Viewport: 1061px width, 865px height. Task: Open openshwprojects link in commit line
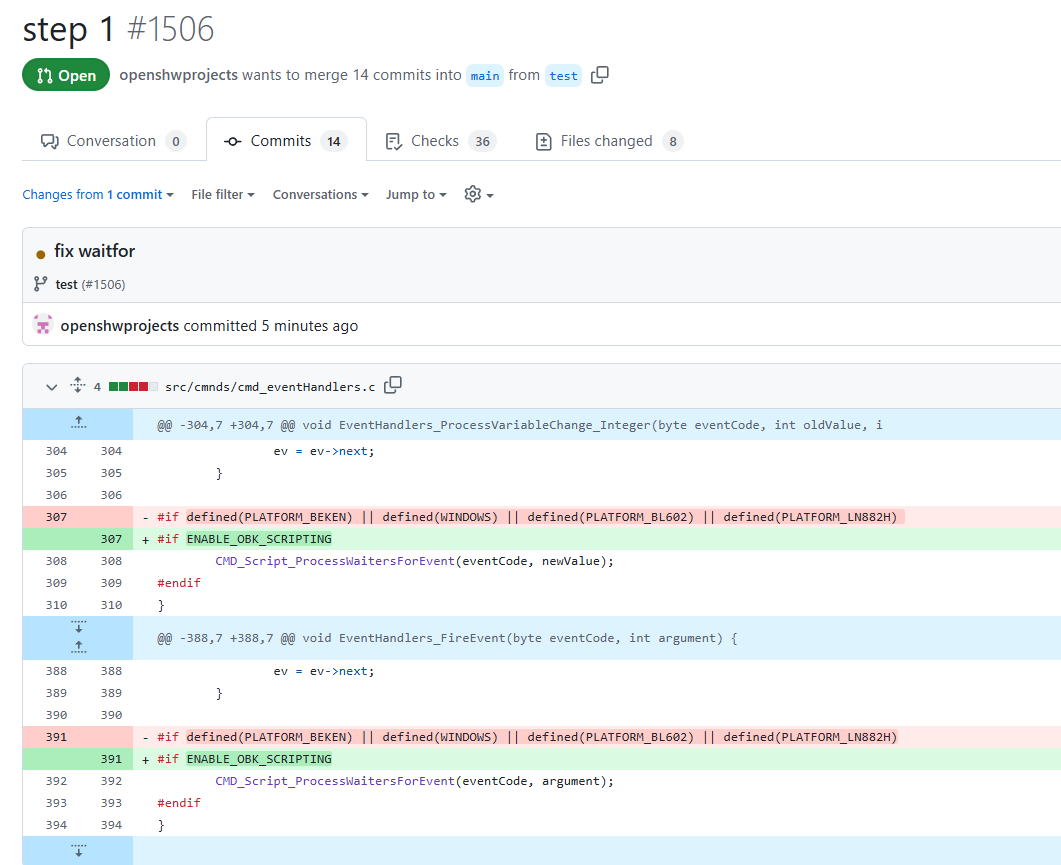pos(120,326)
